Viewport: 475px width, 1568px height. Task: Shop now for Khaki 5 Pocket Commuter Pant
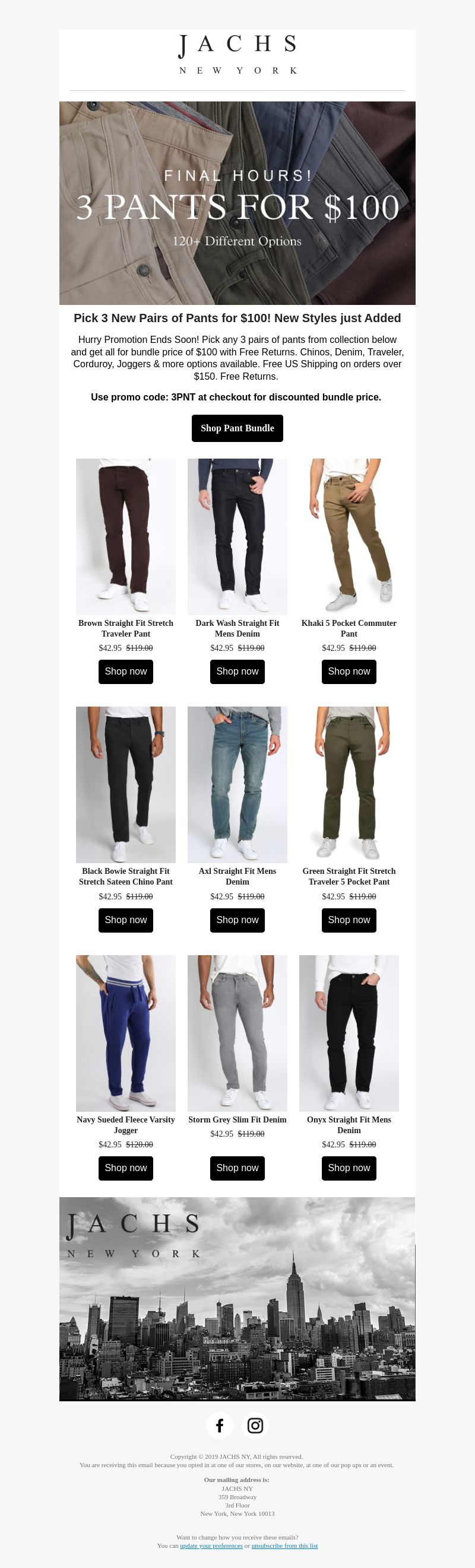pyautogui.click(x=349, y=672)
